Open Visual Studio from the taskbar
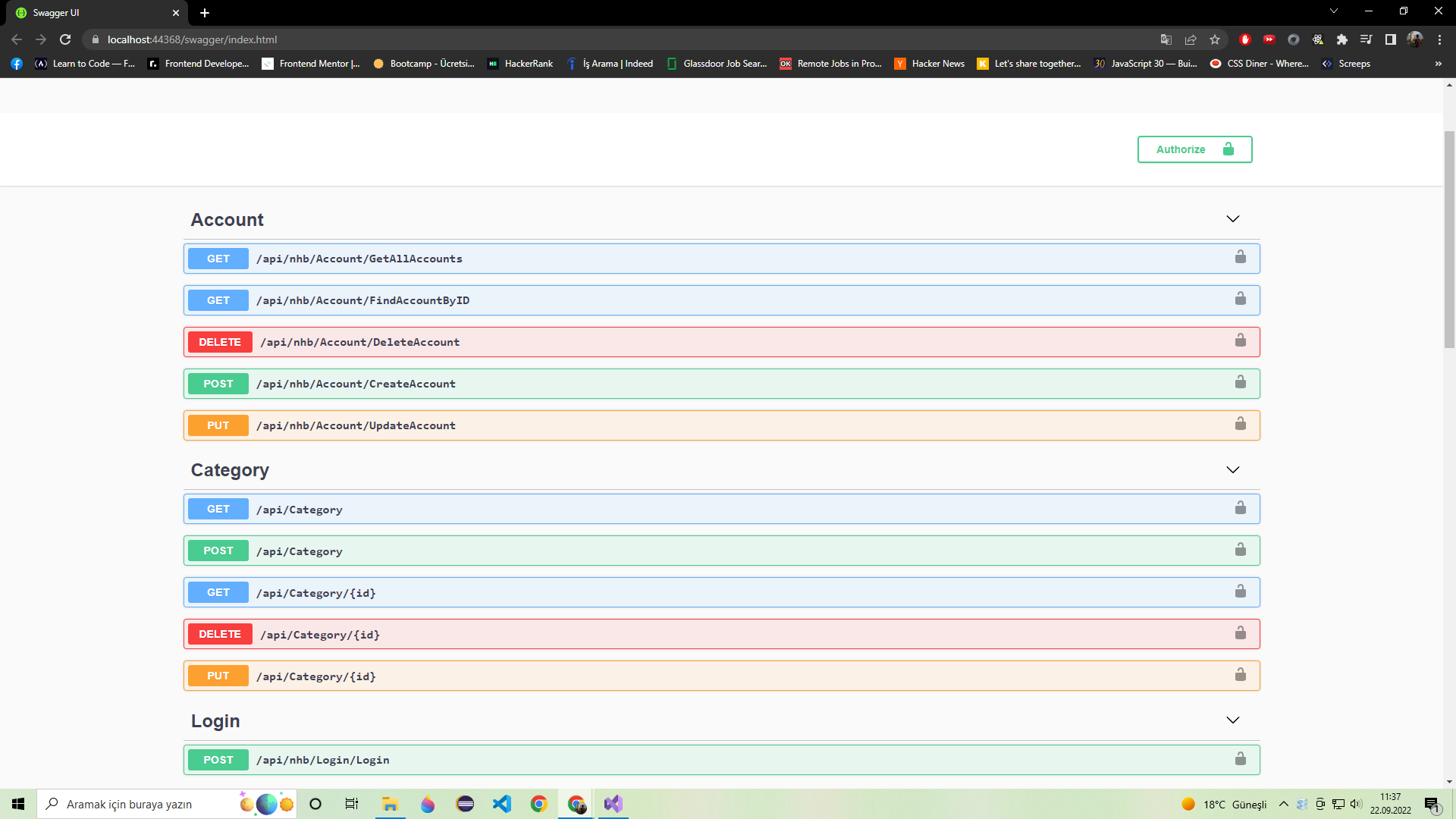Viewport: 1456px width, 819px height. (x=613, y=804)
